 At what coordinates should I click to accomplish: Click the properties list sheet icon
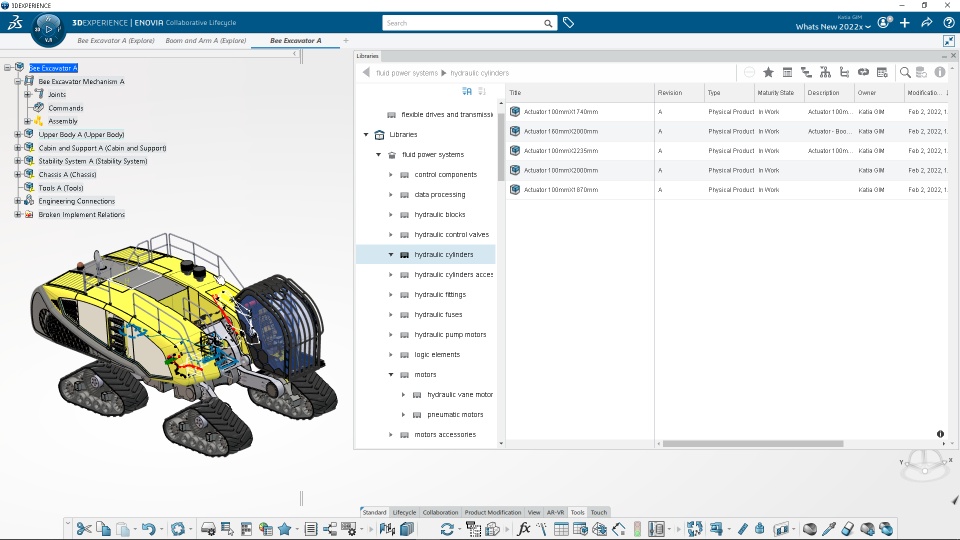(x=310, y=528)
